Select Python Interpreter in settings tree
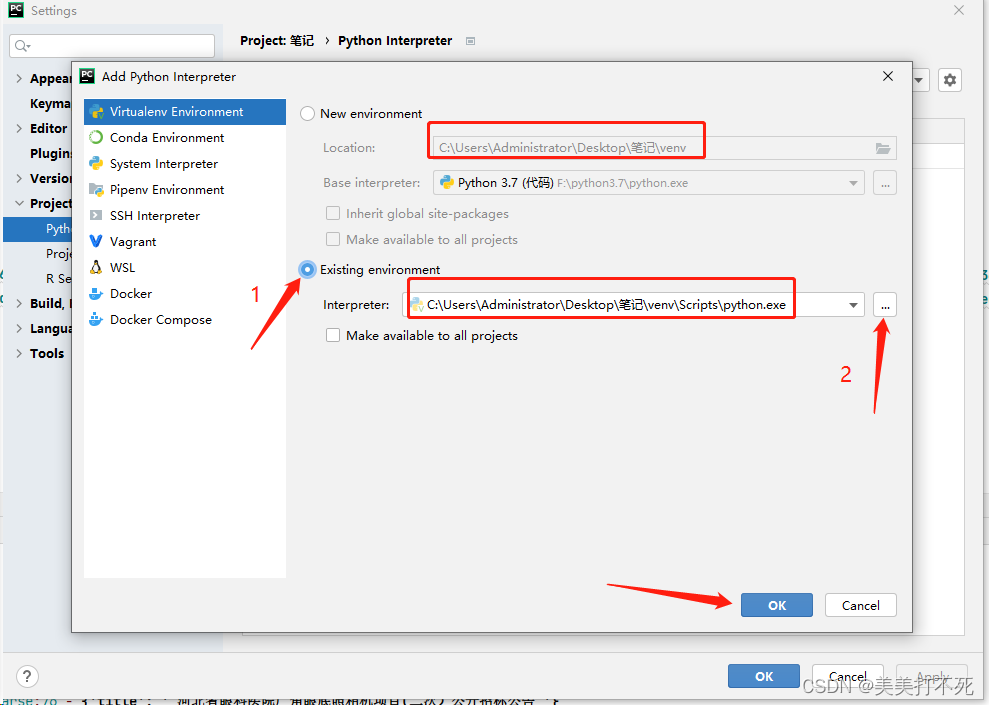 (x=38, y=229)
